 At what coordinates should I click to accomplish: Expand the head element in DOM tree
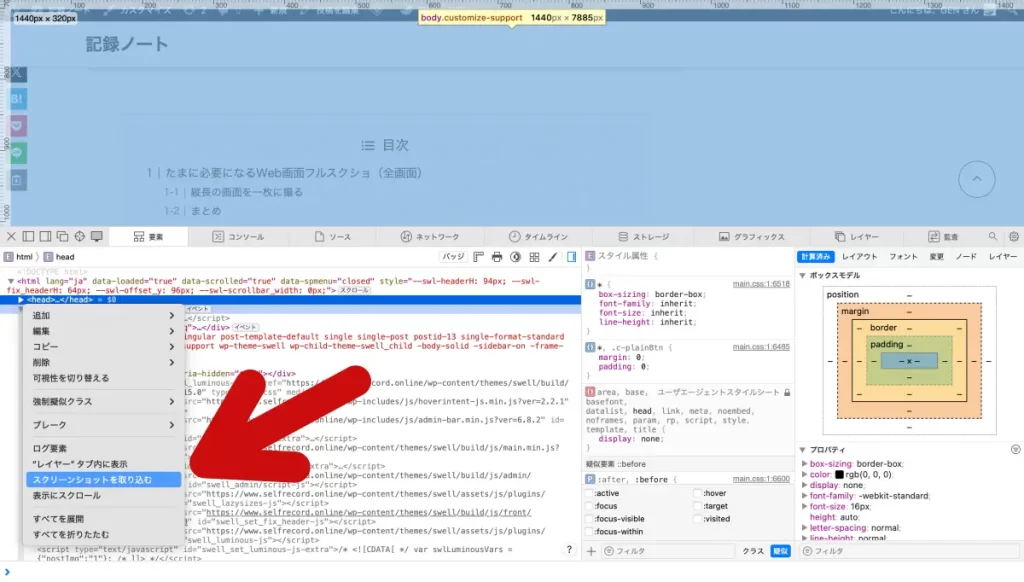pos(21,299)
